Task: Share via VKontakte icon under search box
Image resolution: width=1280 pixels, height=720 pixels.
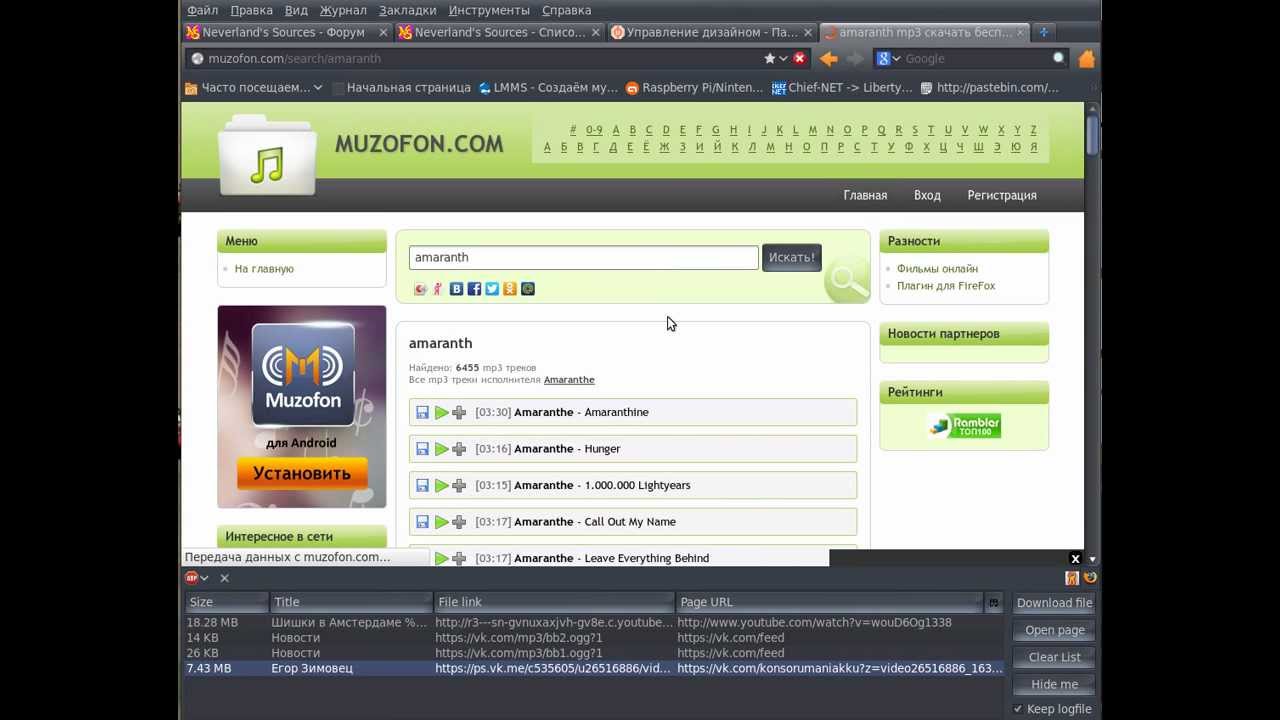Action: (x=456, y=289)
